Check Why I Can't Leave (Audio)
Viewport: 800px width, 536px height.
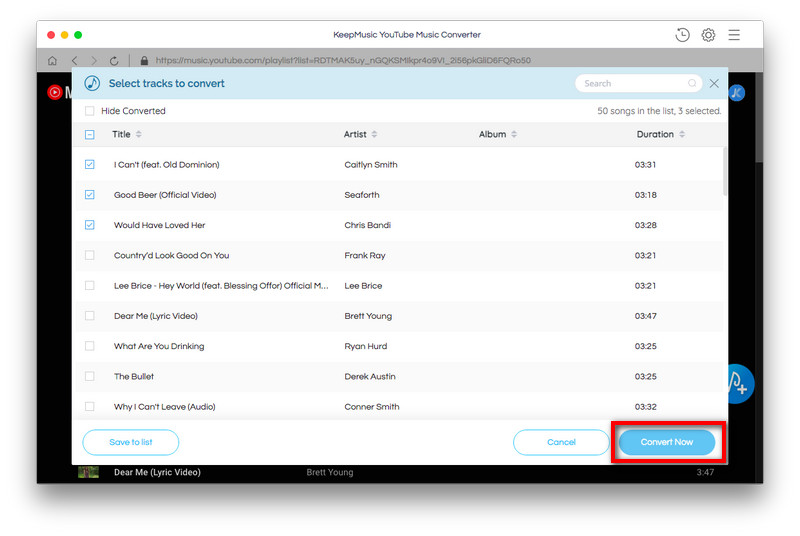pos(89,406)
